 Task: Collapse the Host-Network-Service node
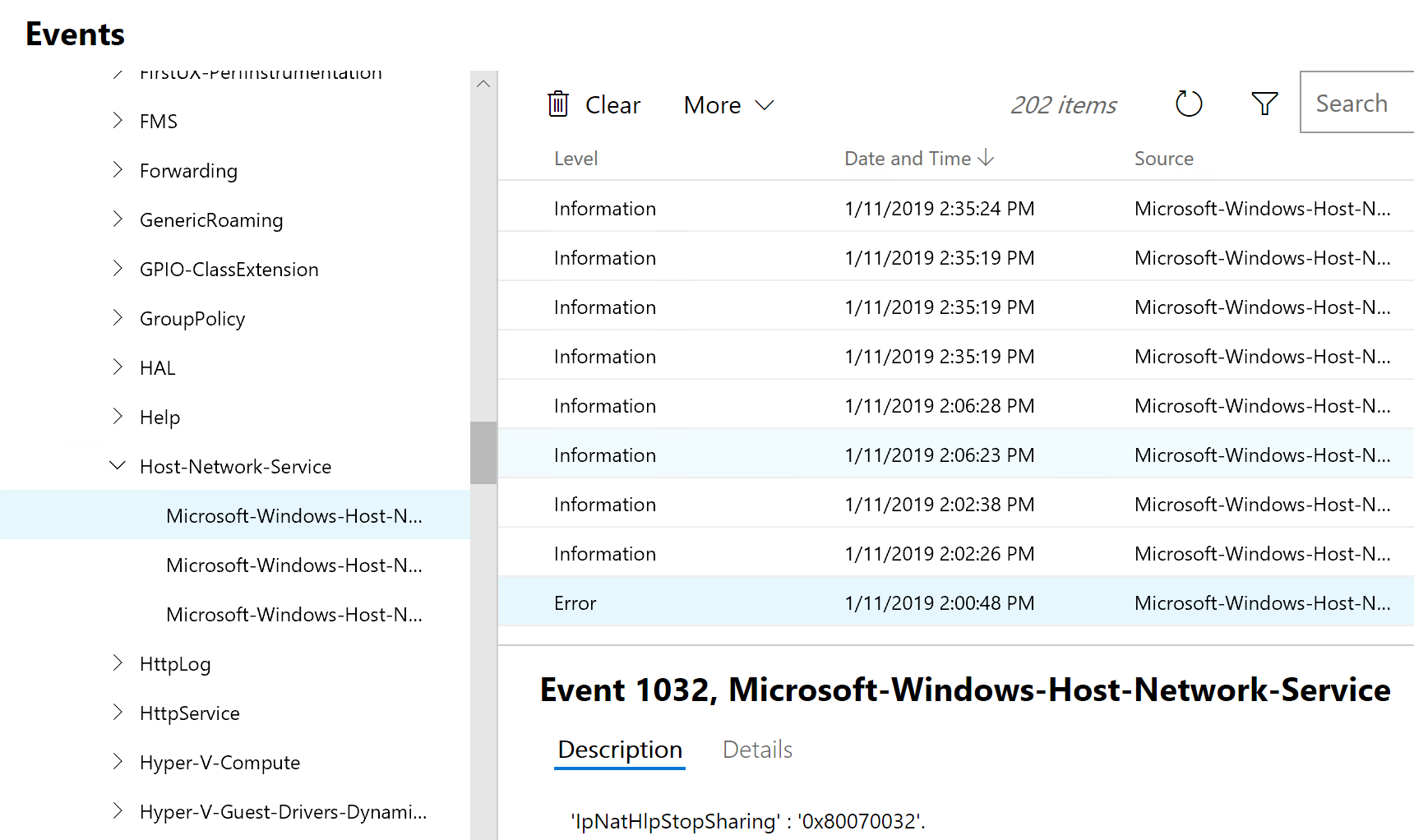pos(118,466)
